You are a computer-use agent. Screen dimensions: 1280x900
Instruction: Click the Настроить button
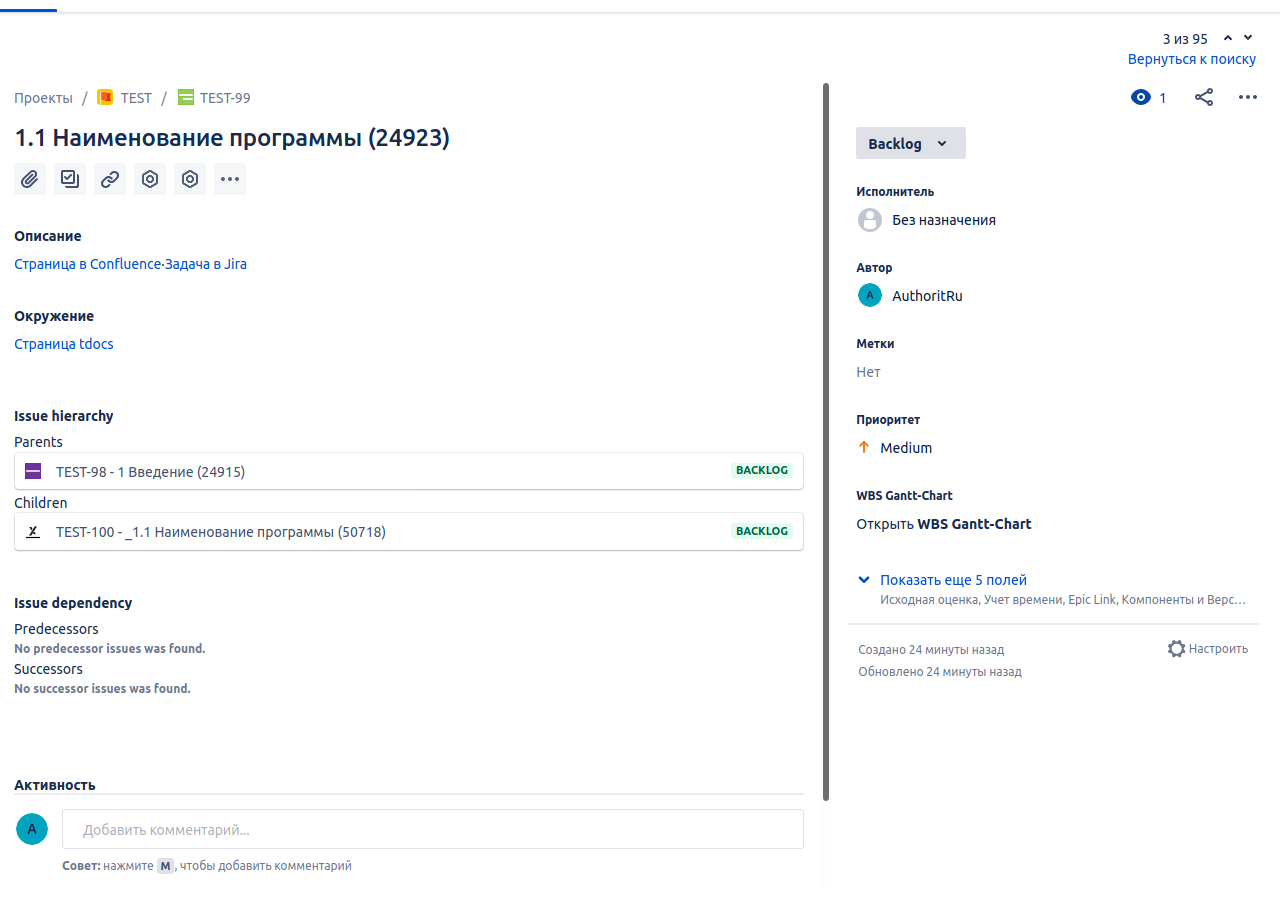click(1208, 649)
